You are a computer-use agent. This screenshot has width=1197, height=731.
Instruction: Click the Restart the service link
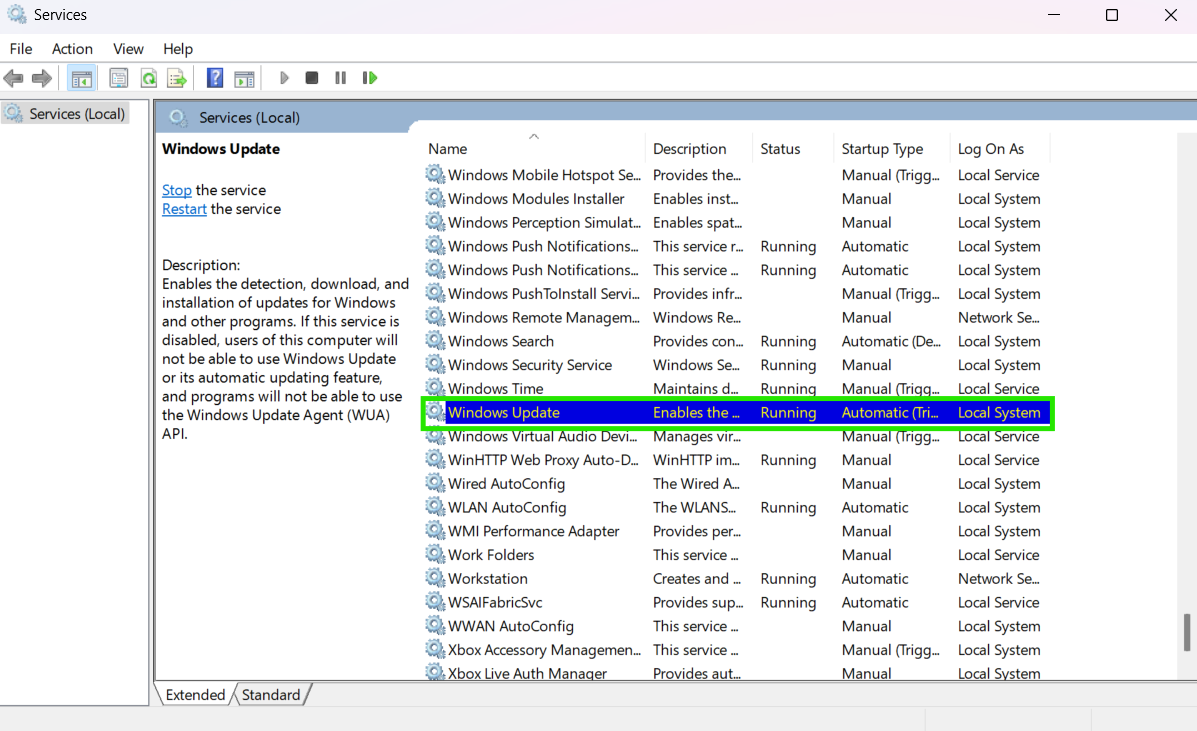pos(184,209)
